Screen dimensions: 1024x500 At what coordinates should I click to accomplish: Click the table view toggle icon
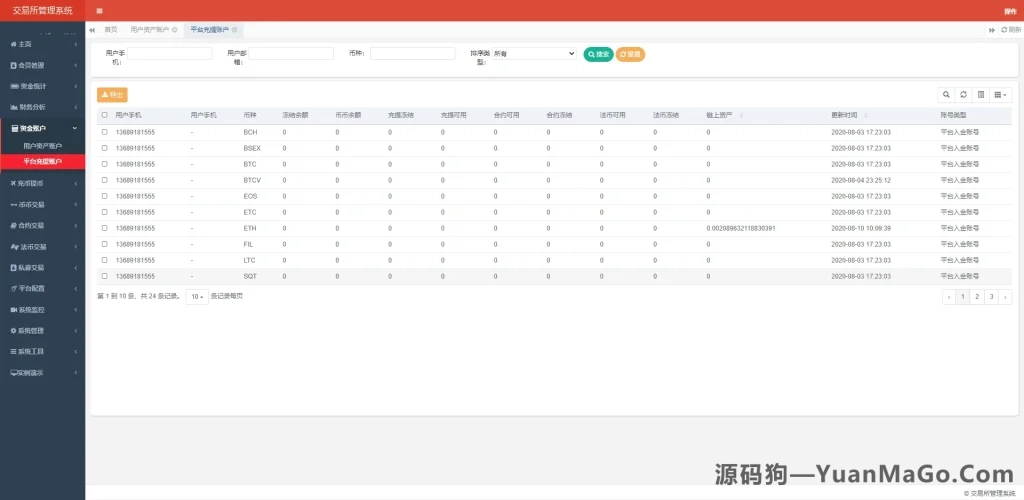(x=981, y=95)
